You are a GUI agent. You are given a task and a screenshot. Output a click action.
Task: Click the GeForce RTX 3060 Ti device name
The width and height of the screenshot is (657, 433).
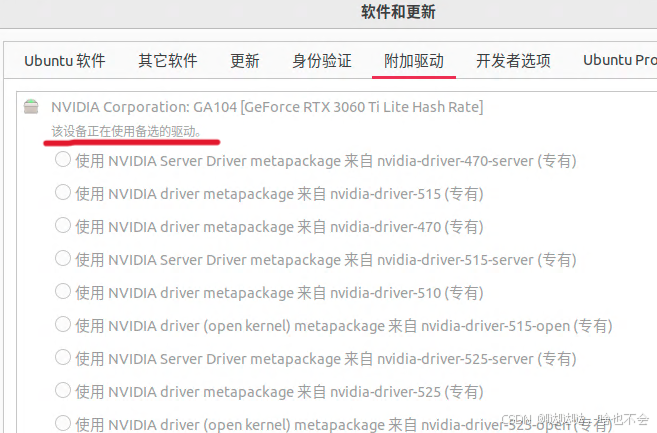[267, 107]
